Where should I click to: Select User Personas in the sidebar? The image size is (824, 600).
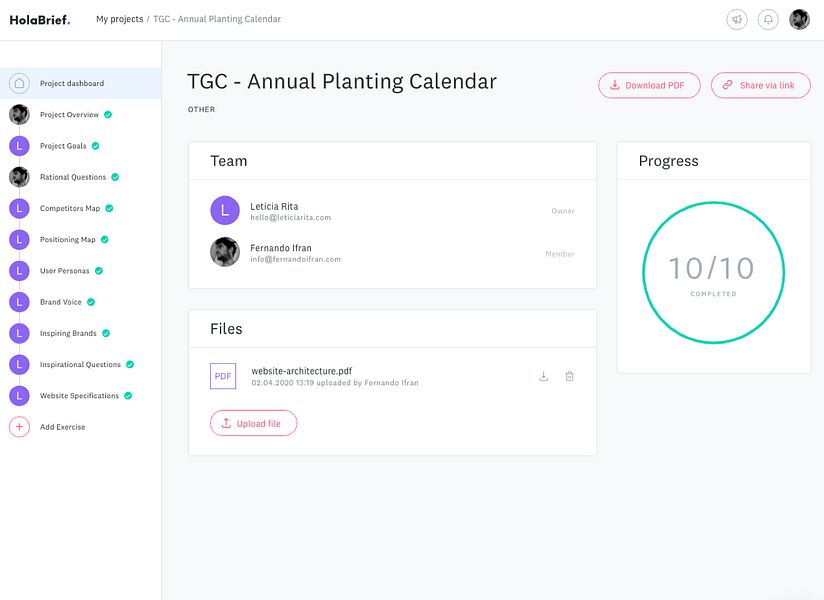tap(64, 271)
